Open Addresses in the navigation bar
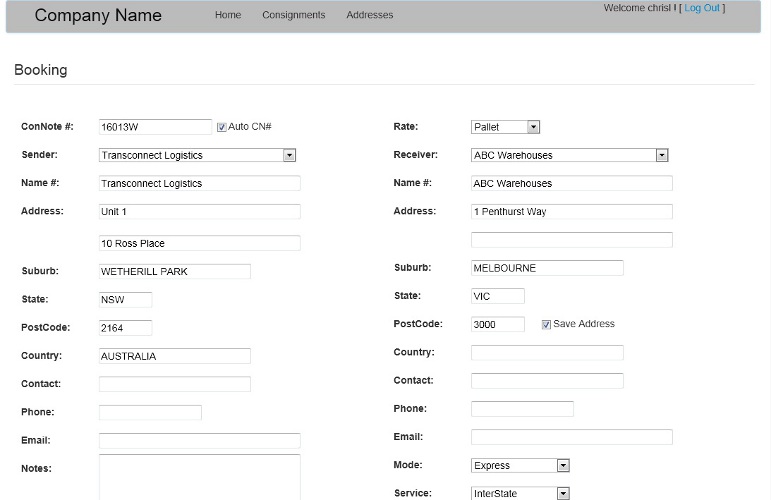Screen dimensions: 771x500 [369, 15]
